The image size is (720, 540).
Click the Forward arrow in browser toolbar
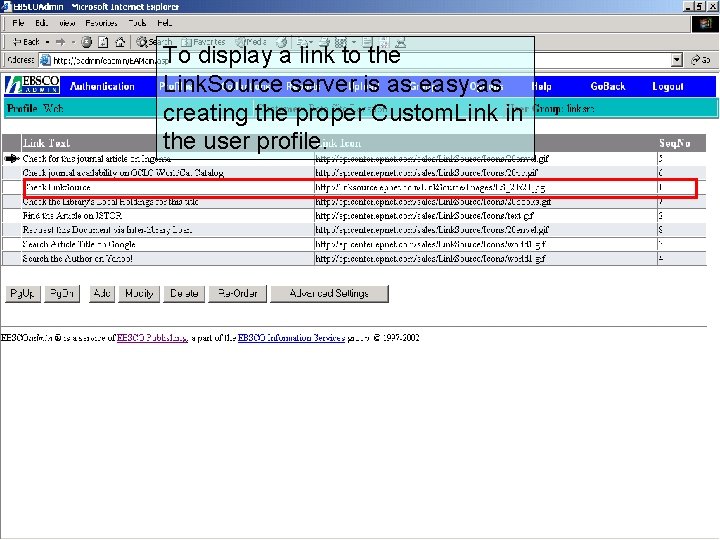click(x=60, y=42)
